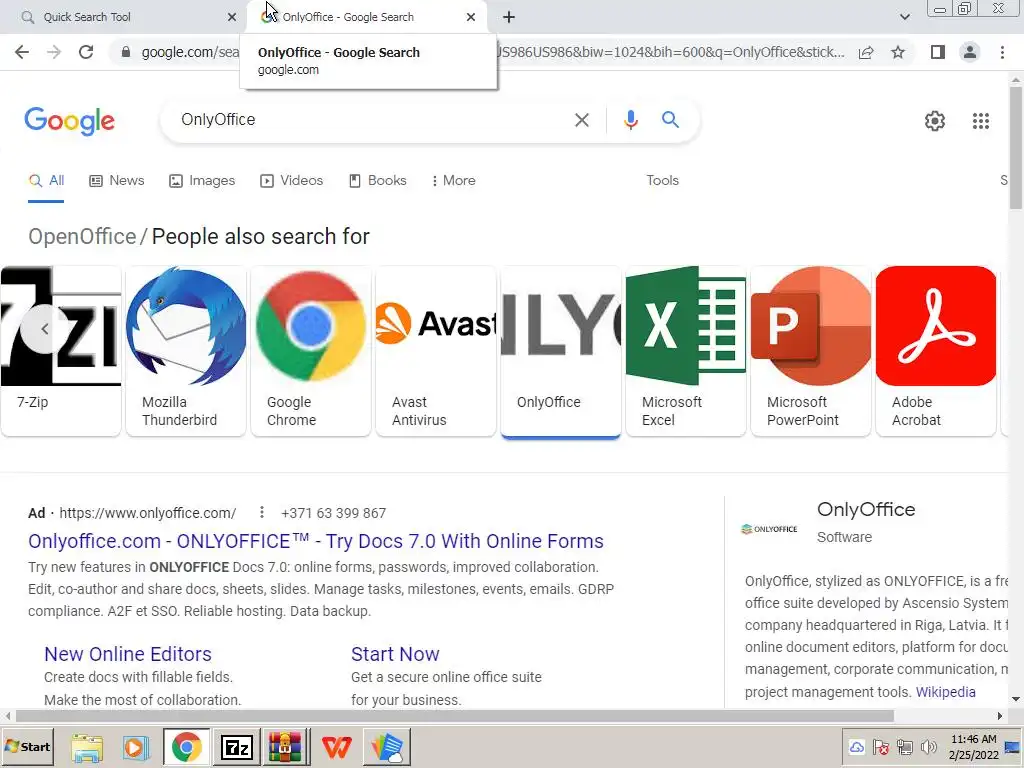Select the Avast Antivirus card
Viewport: 1024px width, 768px height.
pyautogui.click(x=436, y=351)
